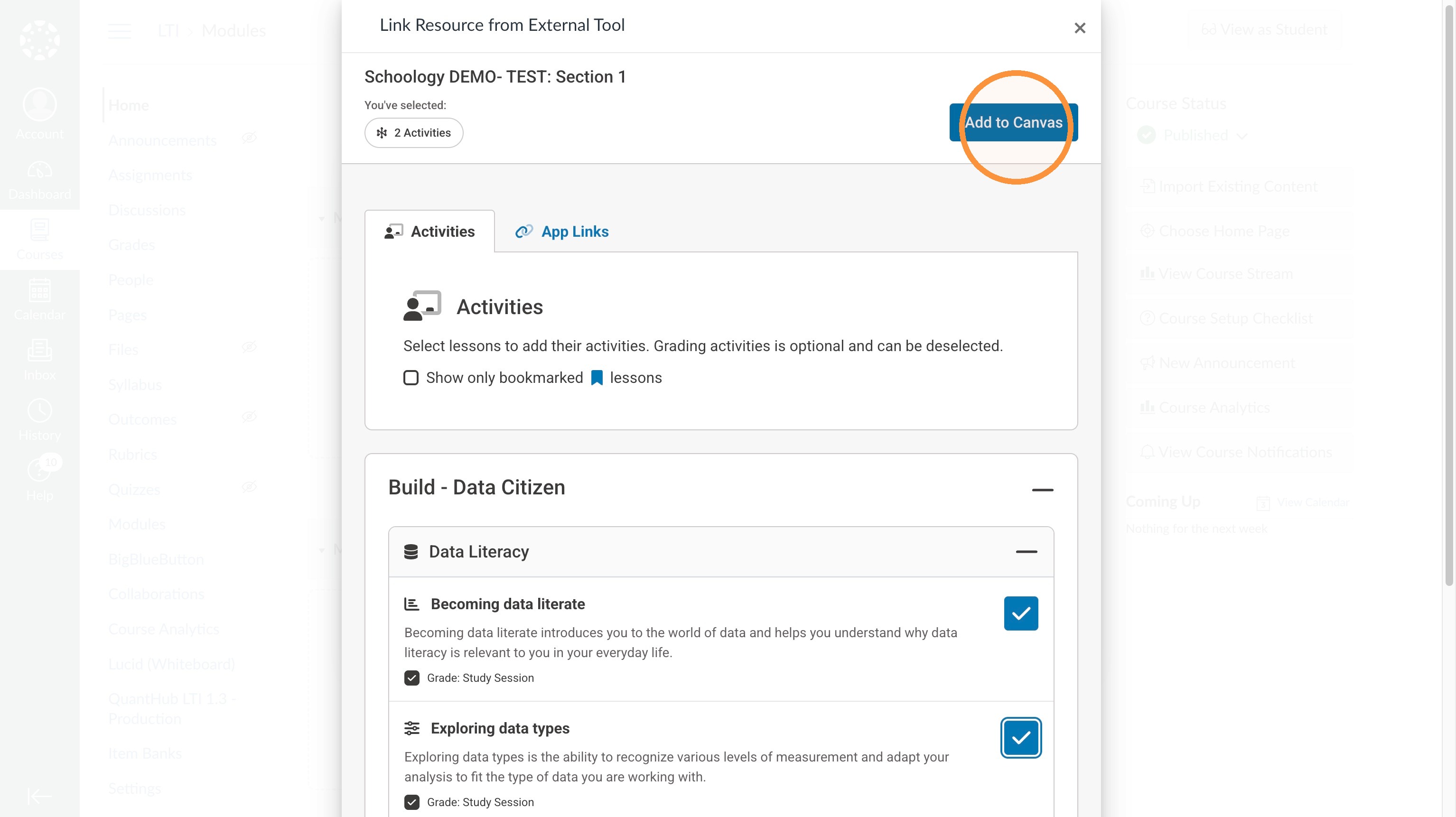Collapse the Data Literacy group

(x=1027, y=551)
